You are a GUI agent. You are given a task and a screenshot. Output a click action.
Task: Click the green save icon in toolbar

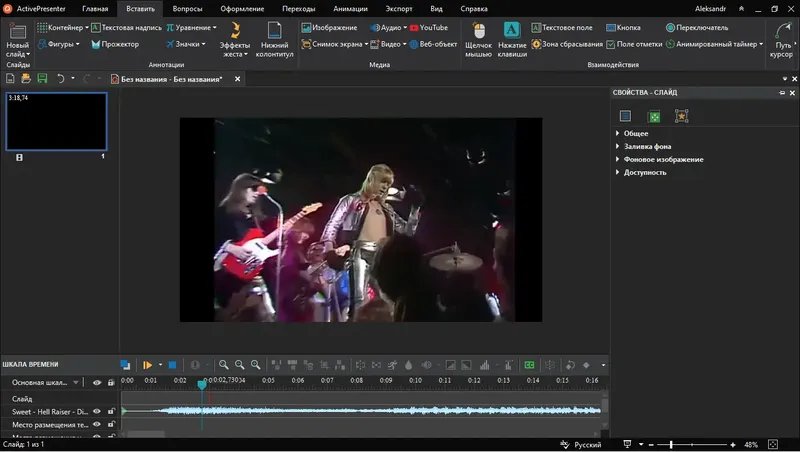coord(42,78)
